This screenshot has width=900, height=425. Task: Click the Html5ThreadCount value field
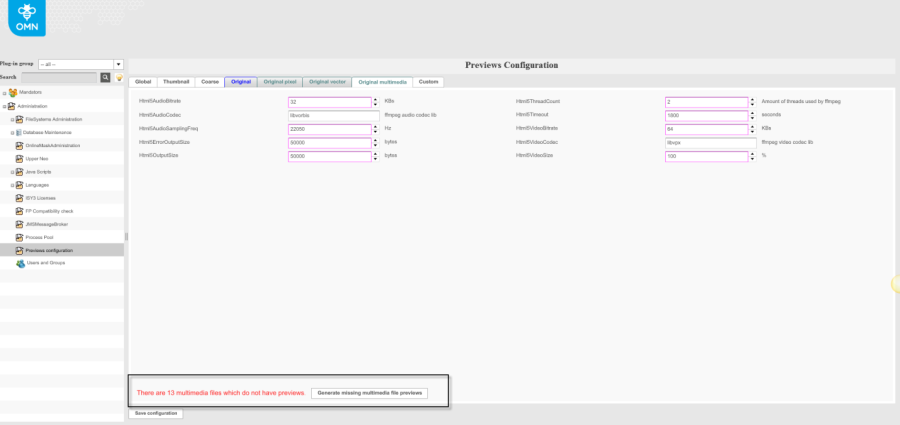click(707, 102)
